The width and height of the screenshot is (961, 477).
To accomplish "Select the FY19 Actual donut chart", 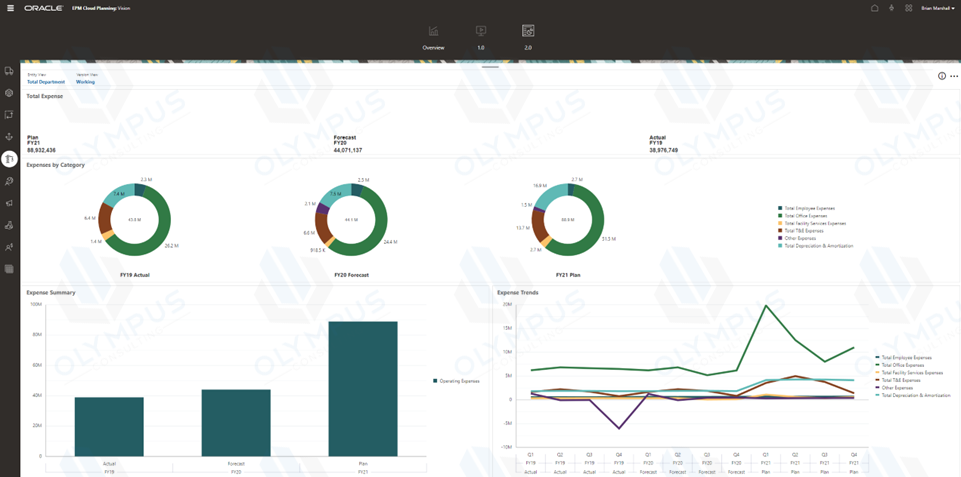I will coord(134,219).
